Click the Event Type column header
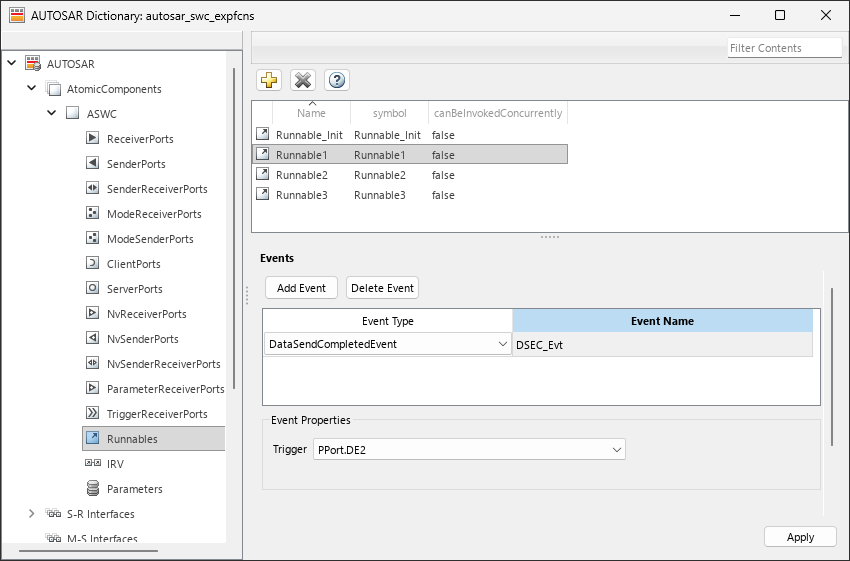This screenshot has width=850, height=561. [388, 321]
